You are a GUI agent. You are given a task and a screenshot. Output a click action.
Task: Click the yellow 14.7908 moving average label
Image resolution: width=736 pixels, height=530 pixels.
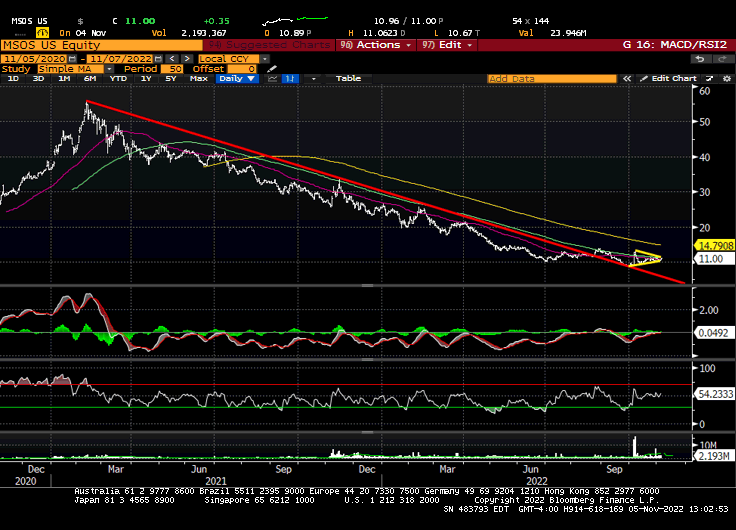click(714, 246)
